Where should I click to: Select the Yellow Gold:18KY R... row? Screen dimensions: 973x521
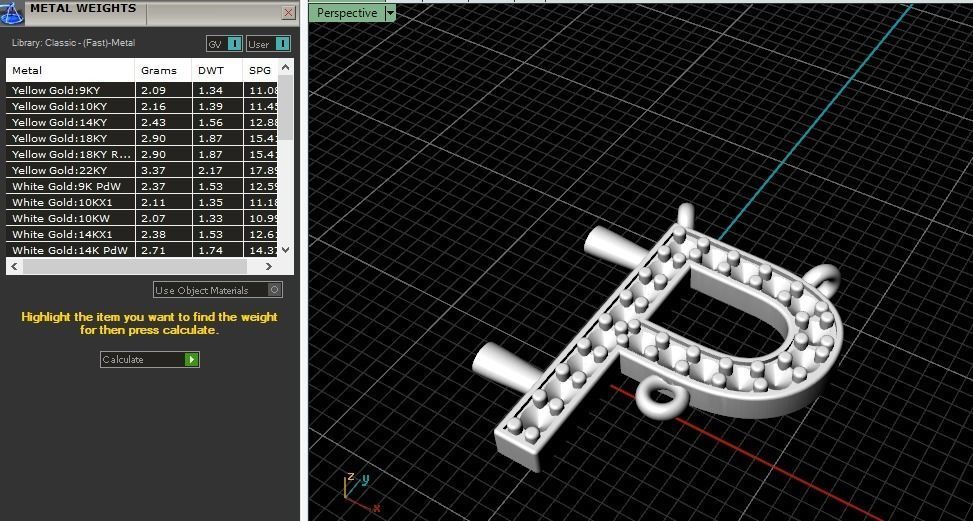[141, 154]
